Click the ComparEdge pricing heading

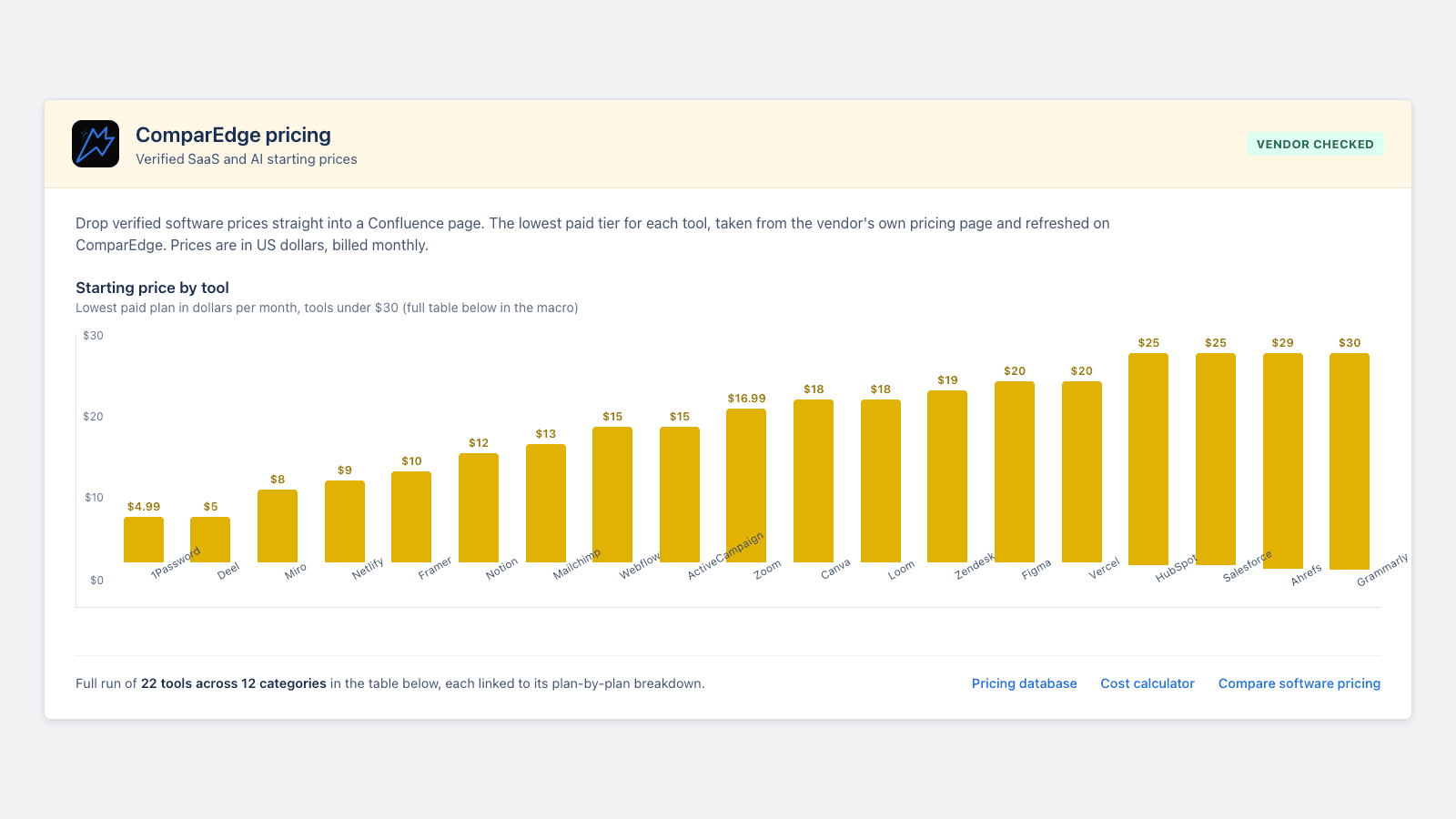coord(233,135)
